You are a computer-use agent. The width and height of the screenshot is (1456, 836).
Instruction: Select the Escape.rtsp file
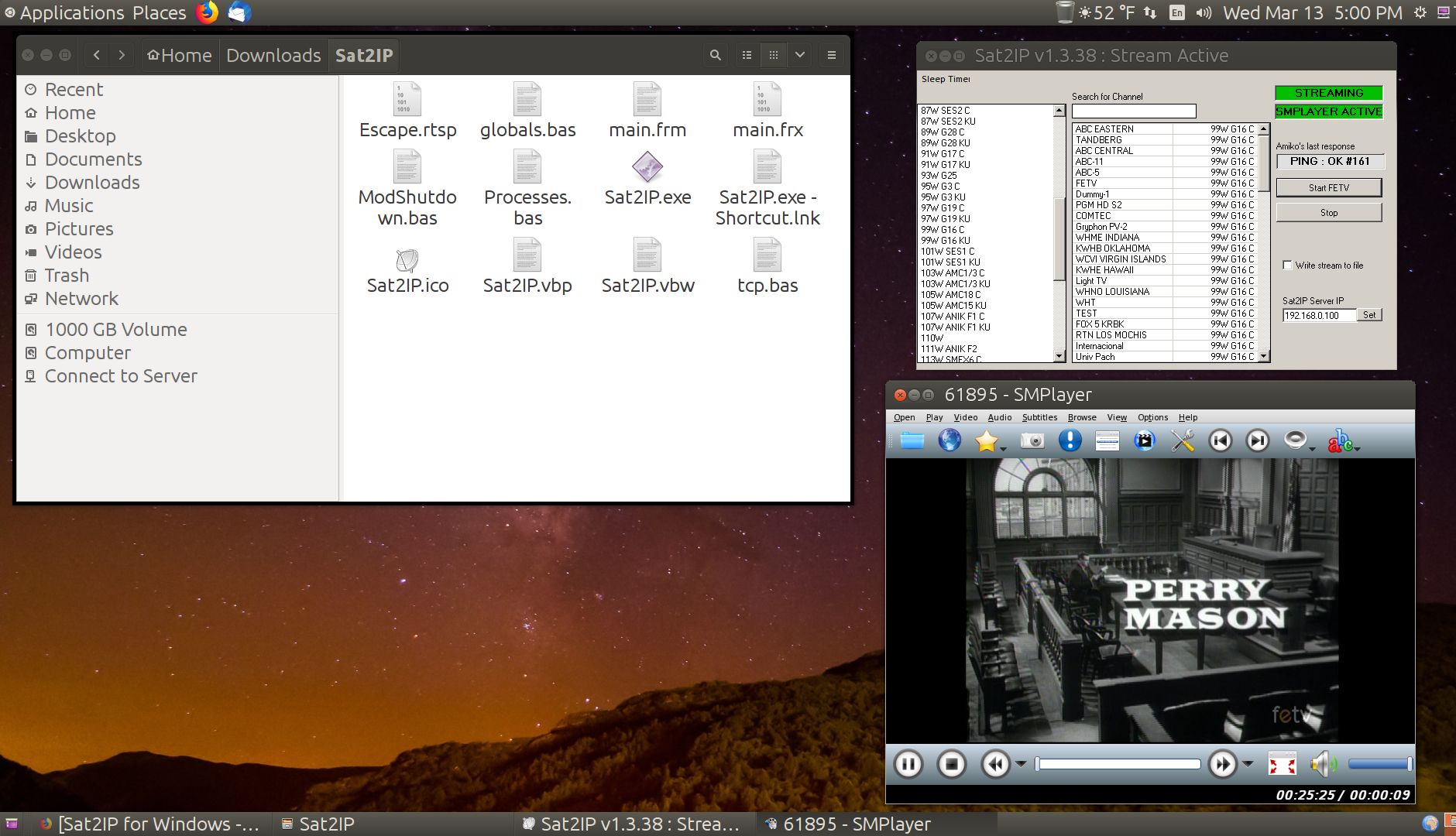pyautogui.click(x=407, y=111)
